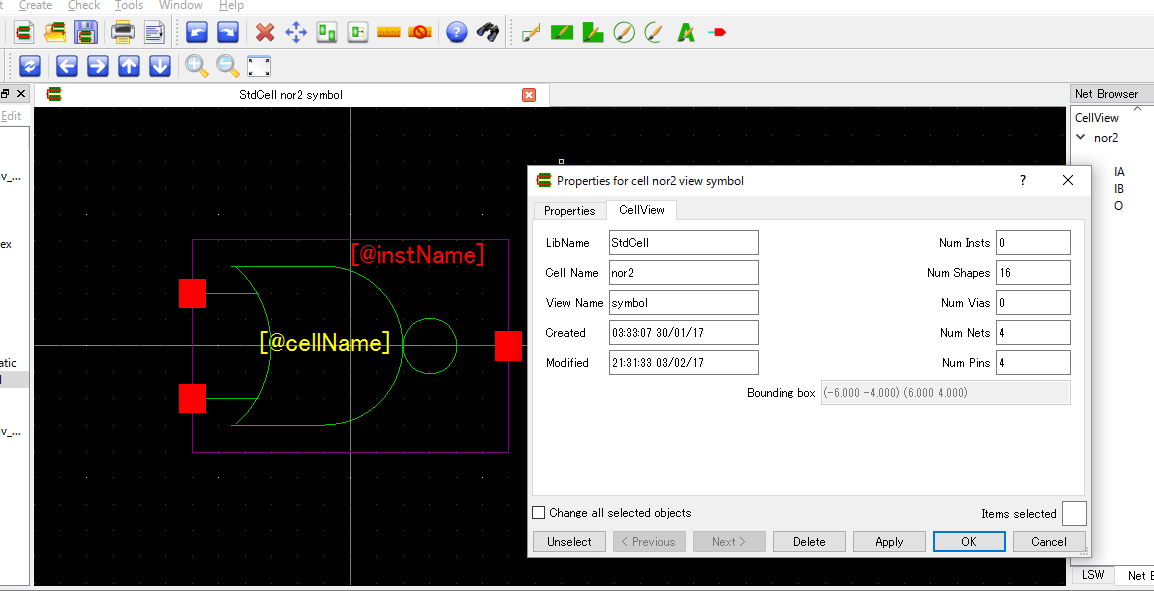Open the Create menu

coord(35,5)
